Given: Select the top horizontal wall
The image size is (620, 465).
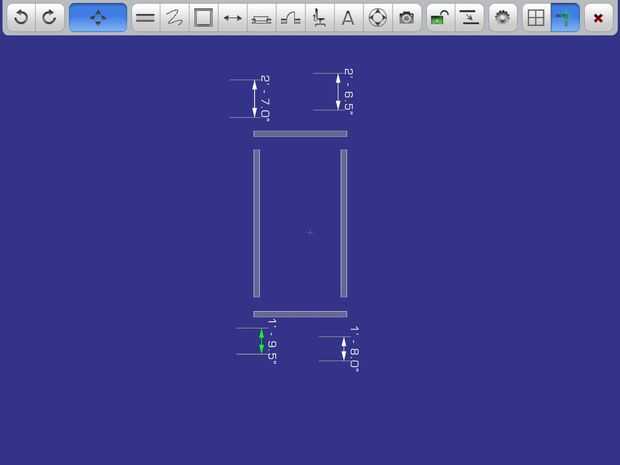Looking at the screenshot, I should pyautogui.click(x=300, y=134).
